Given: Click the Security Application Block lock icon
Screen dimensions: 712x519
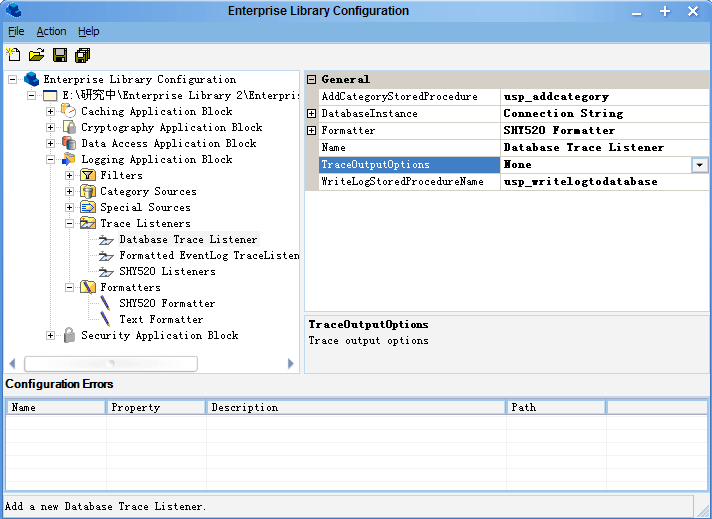Looking at the screenshot, I should [x=69, y=335].
